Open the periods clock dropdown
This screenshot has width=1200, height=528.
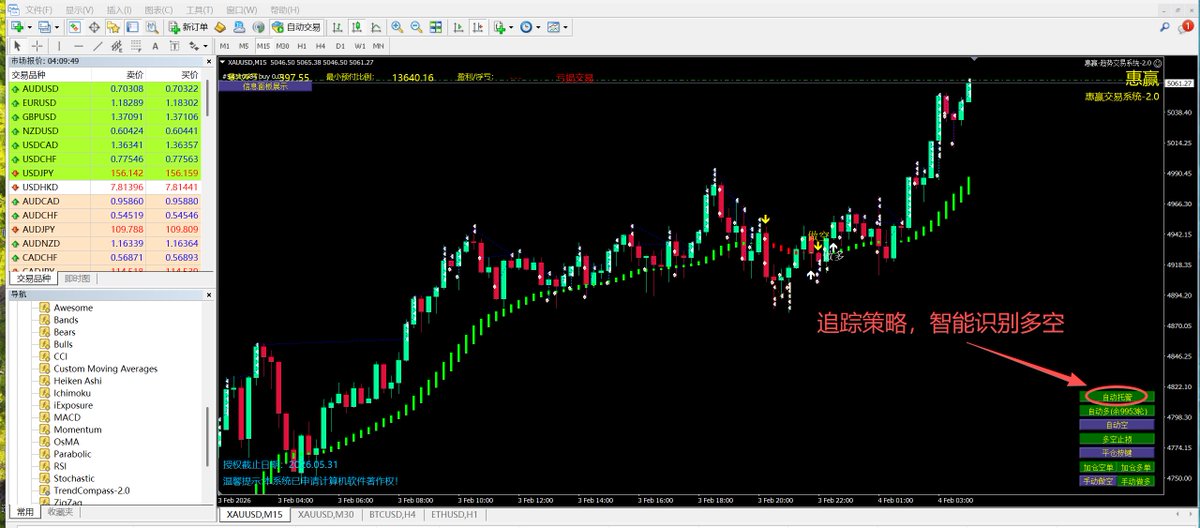pyautogui.click(x=530, y=27)
